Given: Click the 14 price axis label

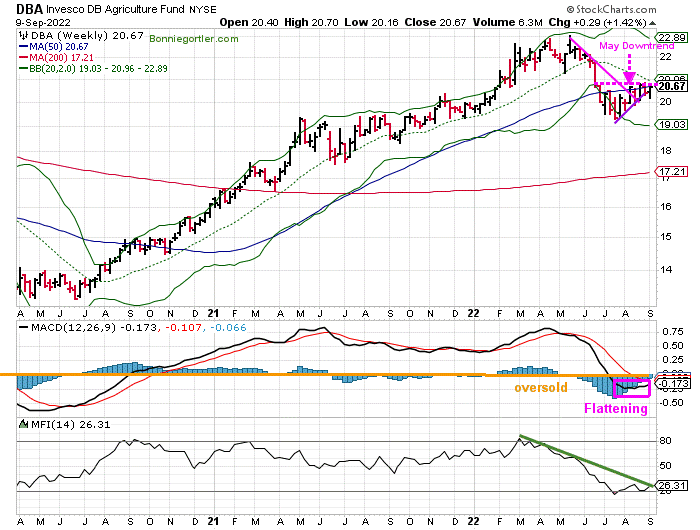Looking at the screenshot, I should pos(665,269).
